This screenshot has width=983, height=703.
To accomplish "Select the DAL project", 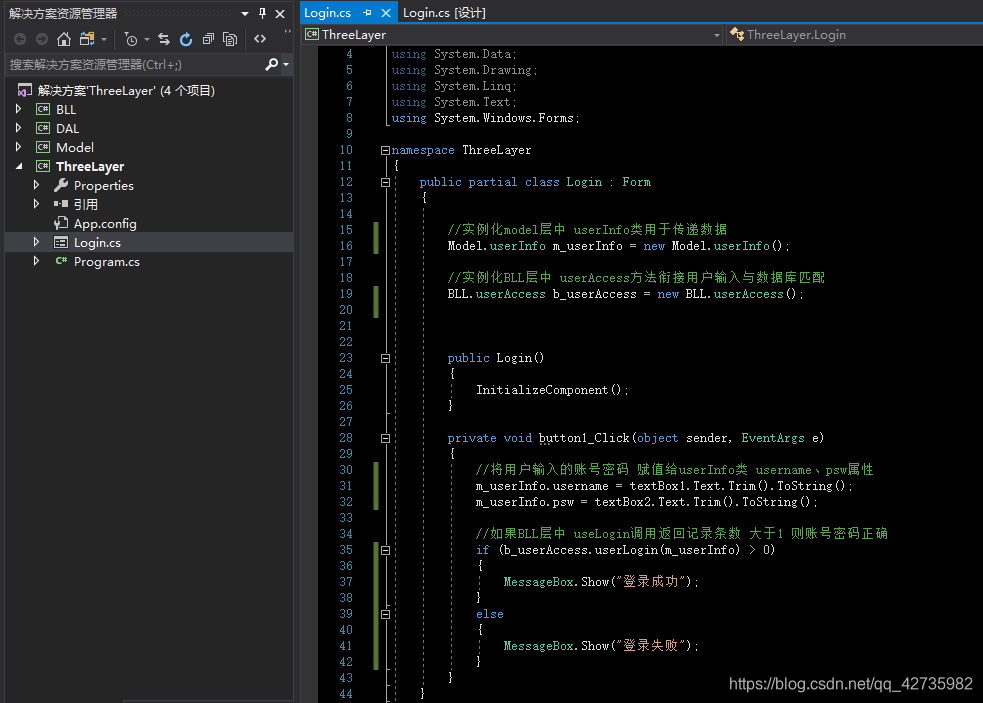I will pyautogui.click(x=67, y=129).
